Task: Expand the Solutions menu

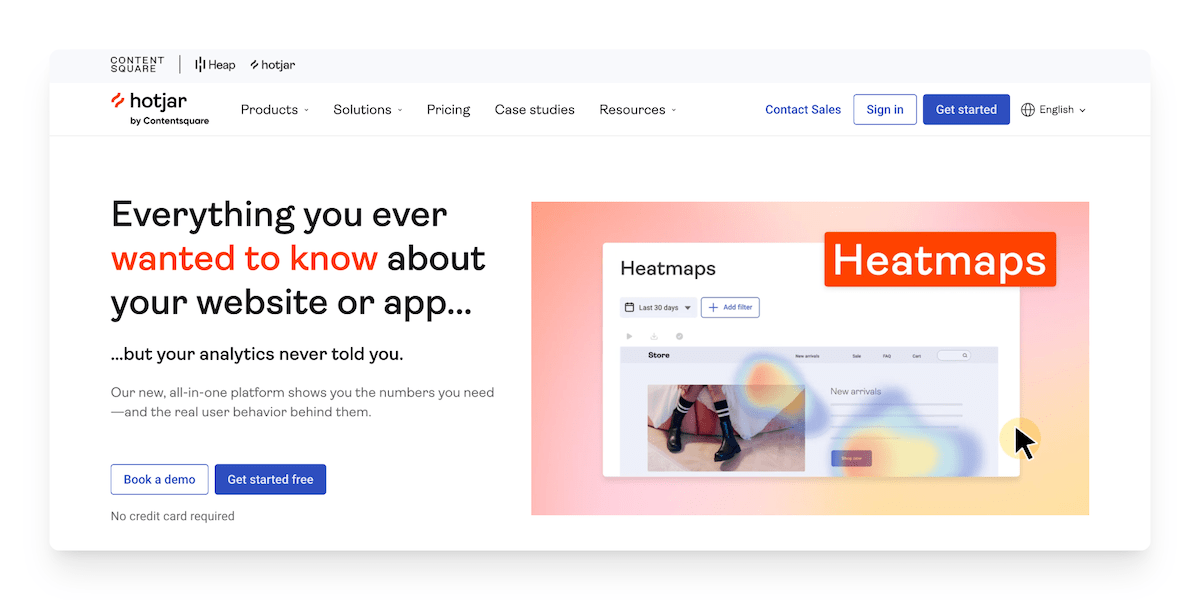Action: [x=368, y=110]
